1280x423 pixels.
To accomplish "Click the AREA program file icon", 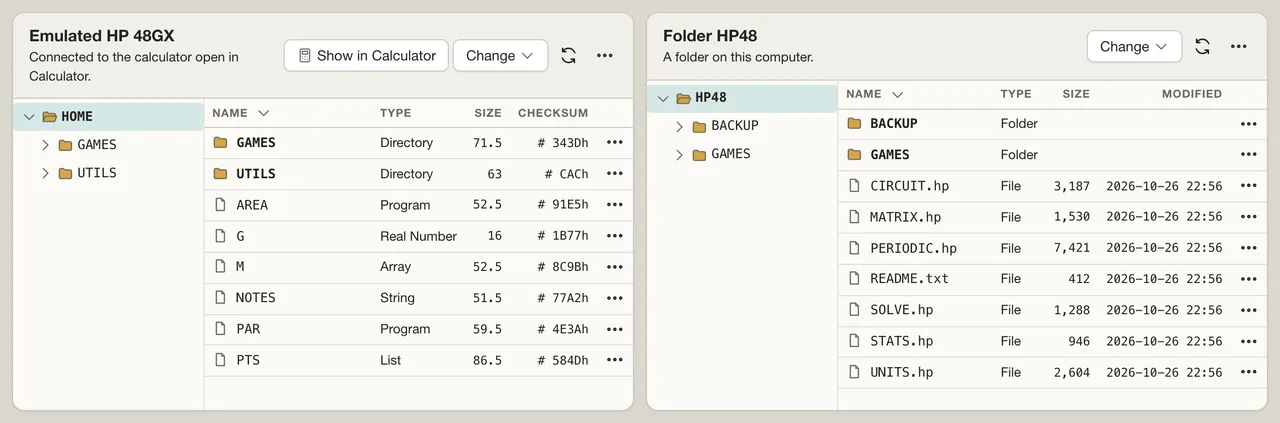I will coord(220,205).
